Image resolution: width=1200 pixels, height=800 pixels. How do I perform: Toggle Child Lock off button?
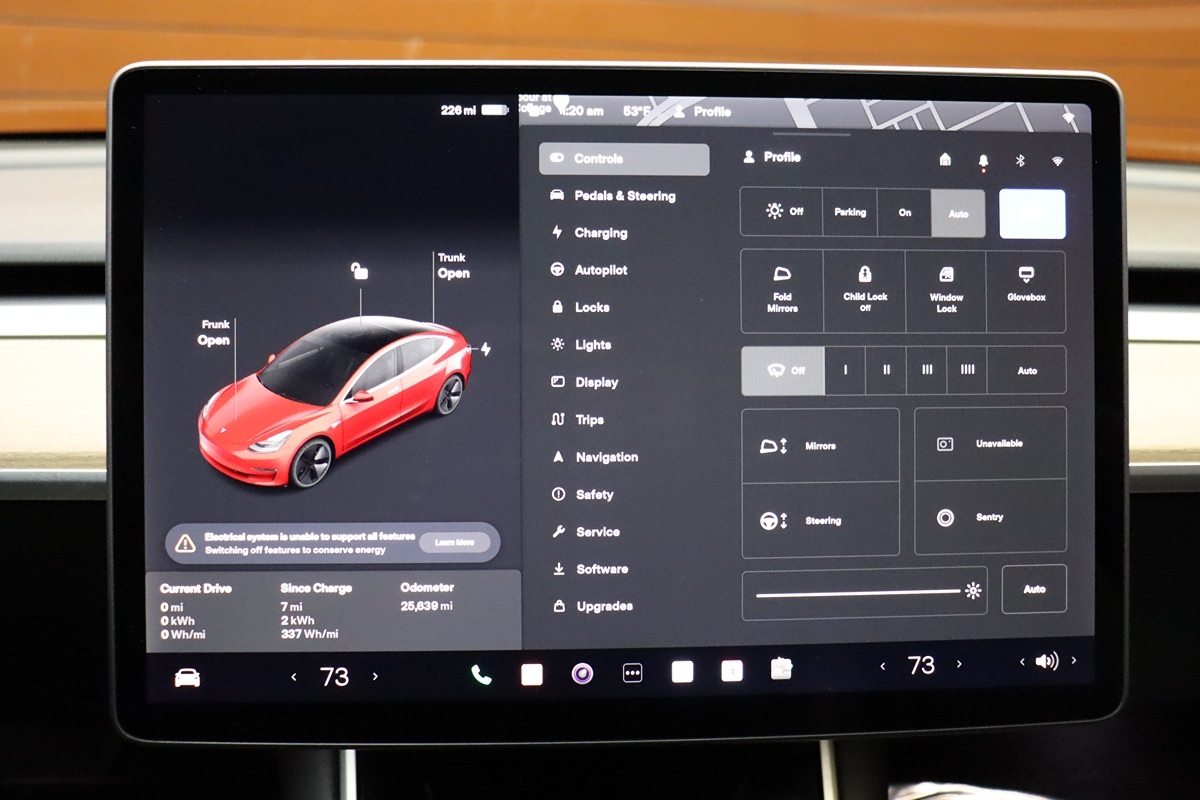(x=864, y=290)
